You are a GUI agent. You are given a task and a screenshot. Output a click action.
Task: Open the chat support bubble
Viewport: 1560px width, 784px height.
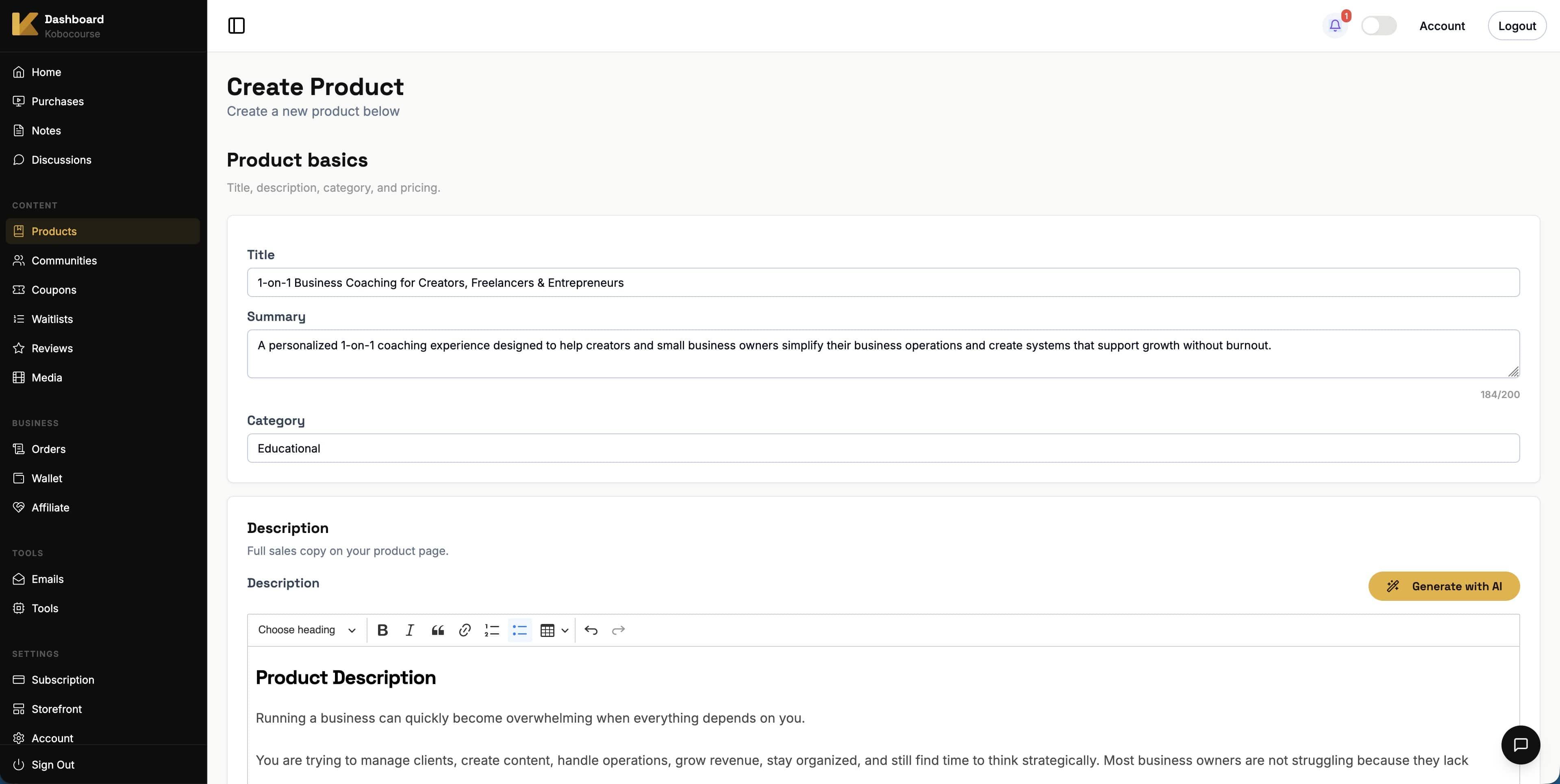1520,745
